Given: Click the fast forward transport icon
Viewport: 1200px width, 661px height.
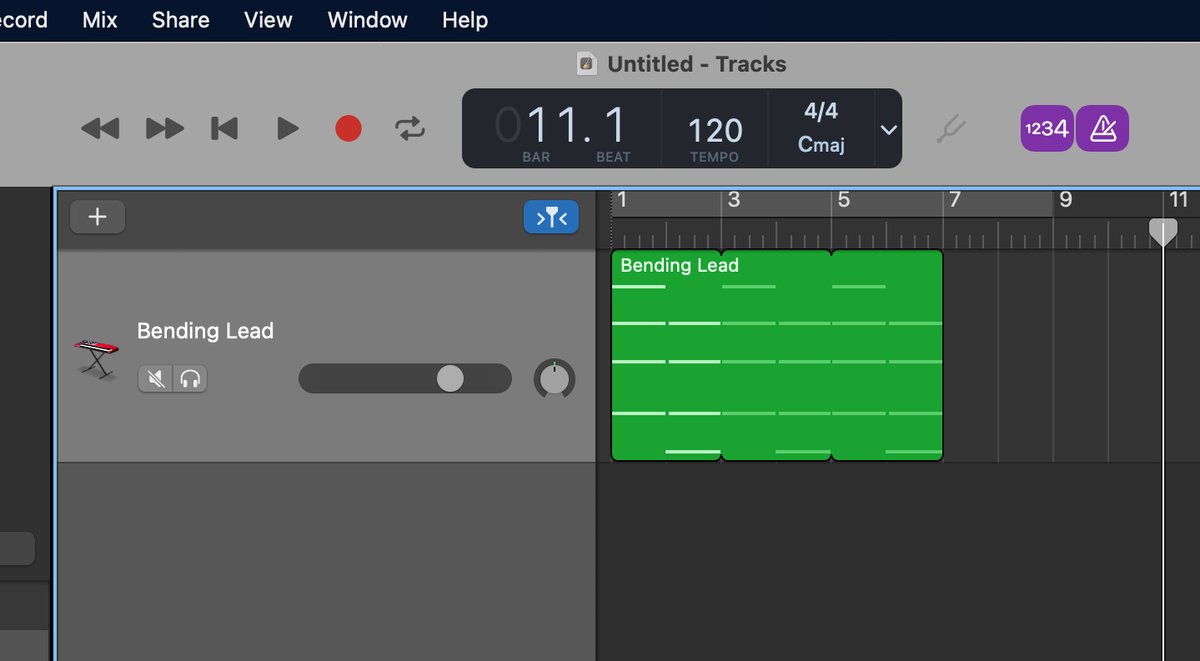Looking at the screenshot, I should [x=164, y=128].
